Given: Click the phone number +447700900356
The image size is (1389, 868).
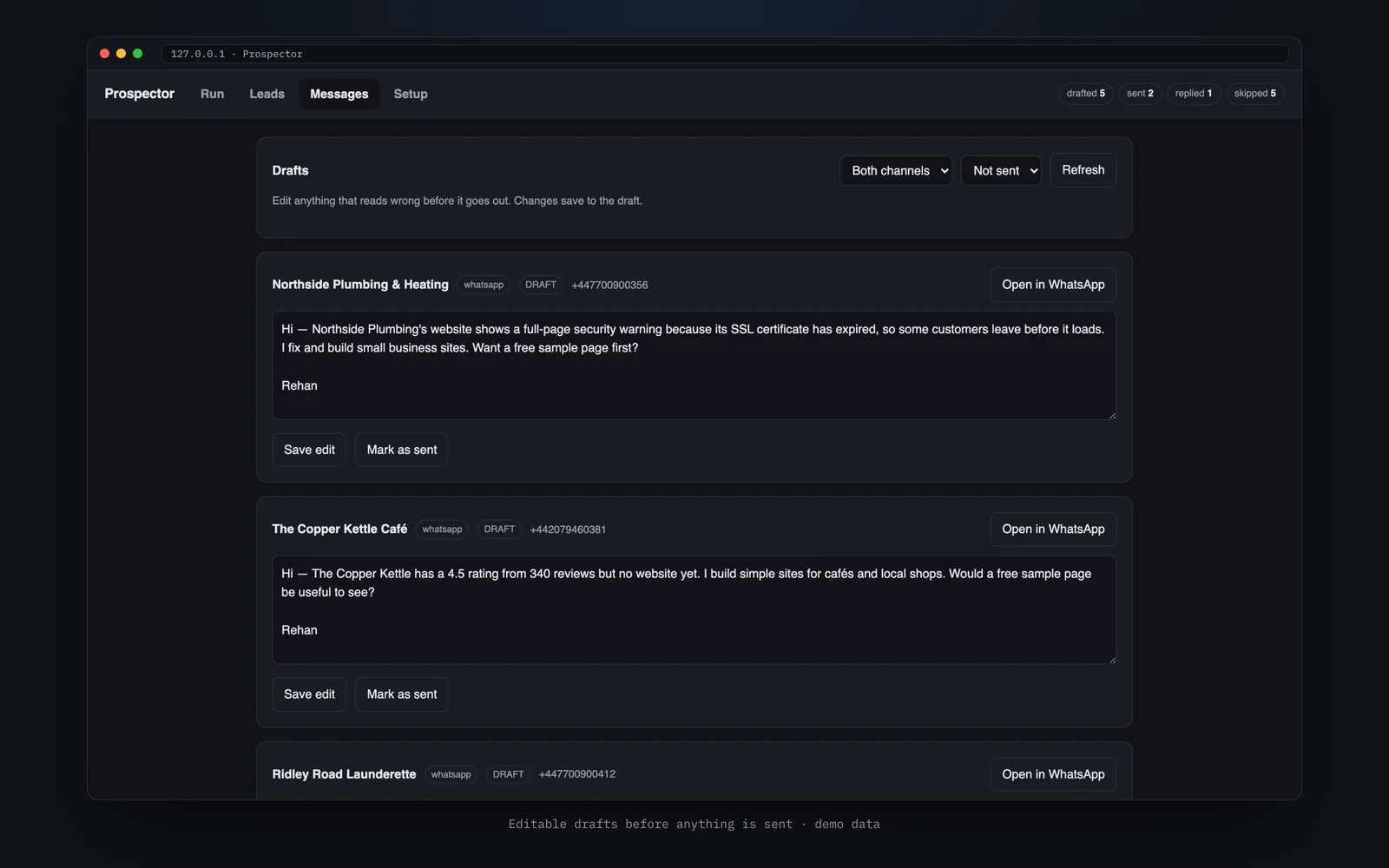Looking at the screenshot, I should 609,286.
